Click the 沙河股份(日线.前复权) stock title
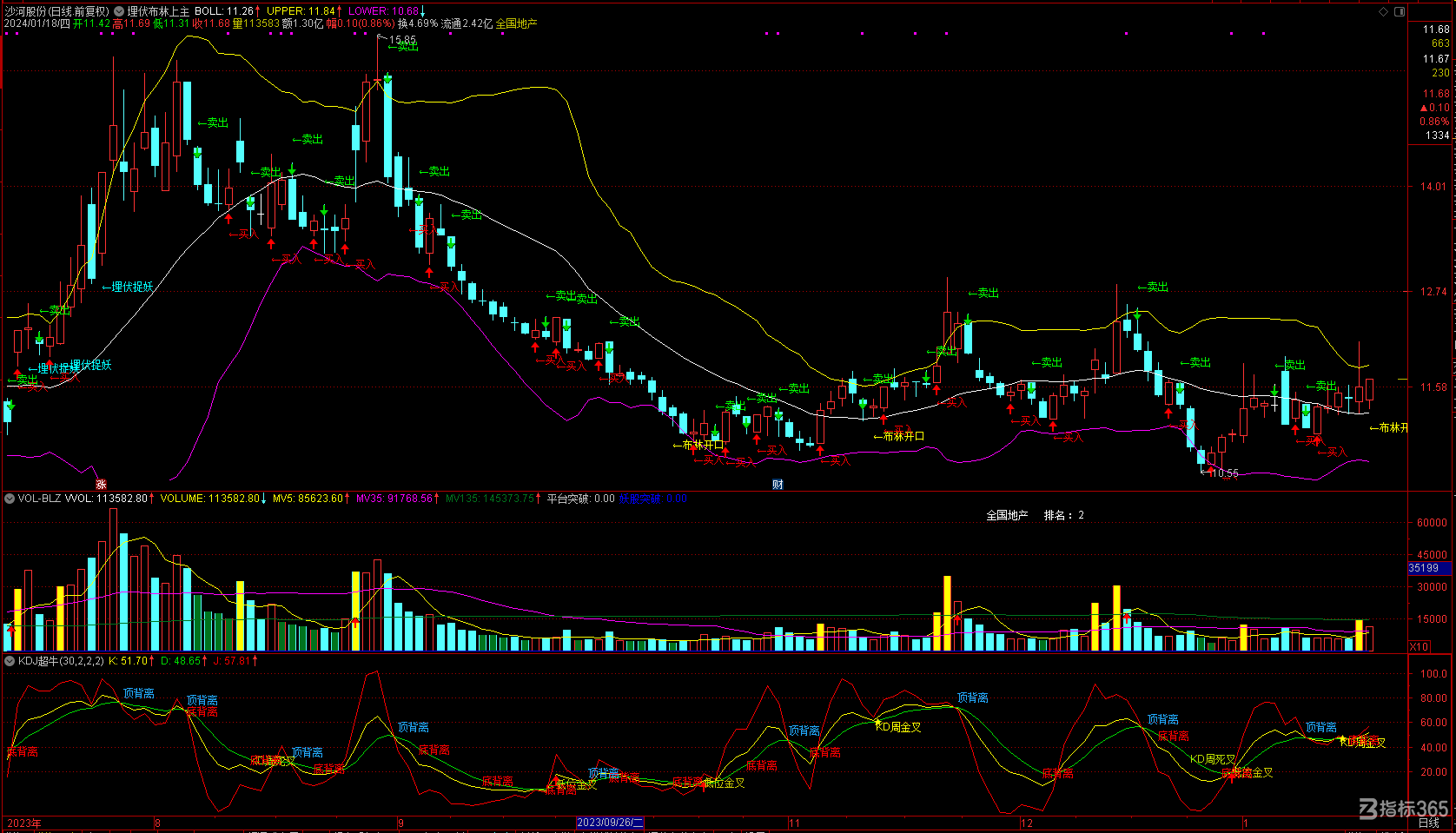 57,11
